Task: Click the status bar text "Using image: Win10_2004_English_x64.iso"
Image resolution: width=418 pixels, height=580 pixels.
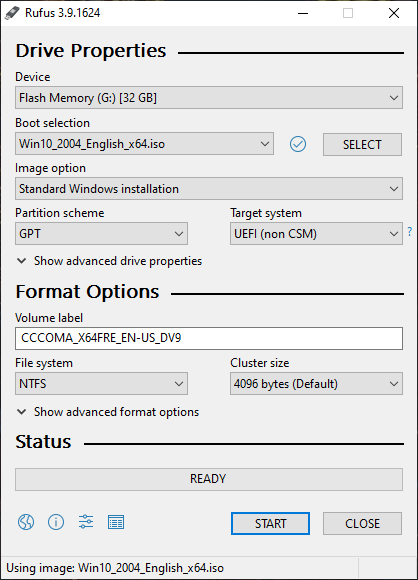Action: (115, 568)
